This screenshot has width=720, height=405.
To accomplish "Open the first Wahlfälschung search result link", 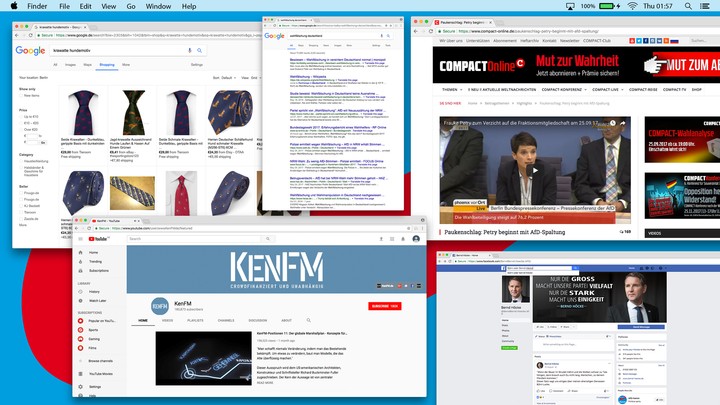I will [338, 60].
